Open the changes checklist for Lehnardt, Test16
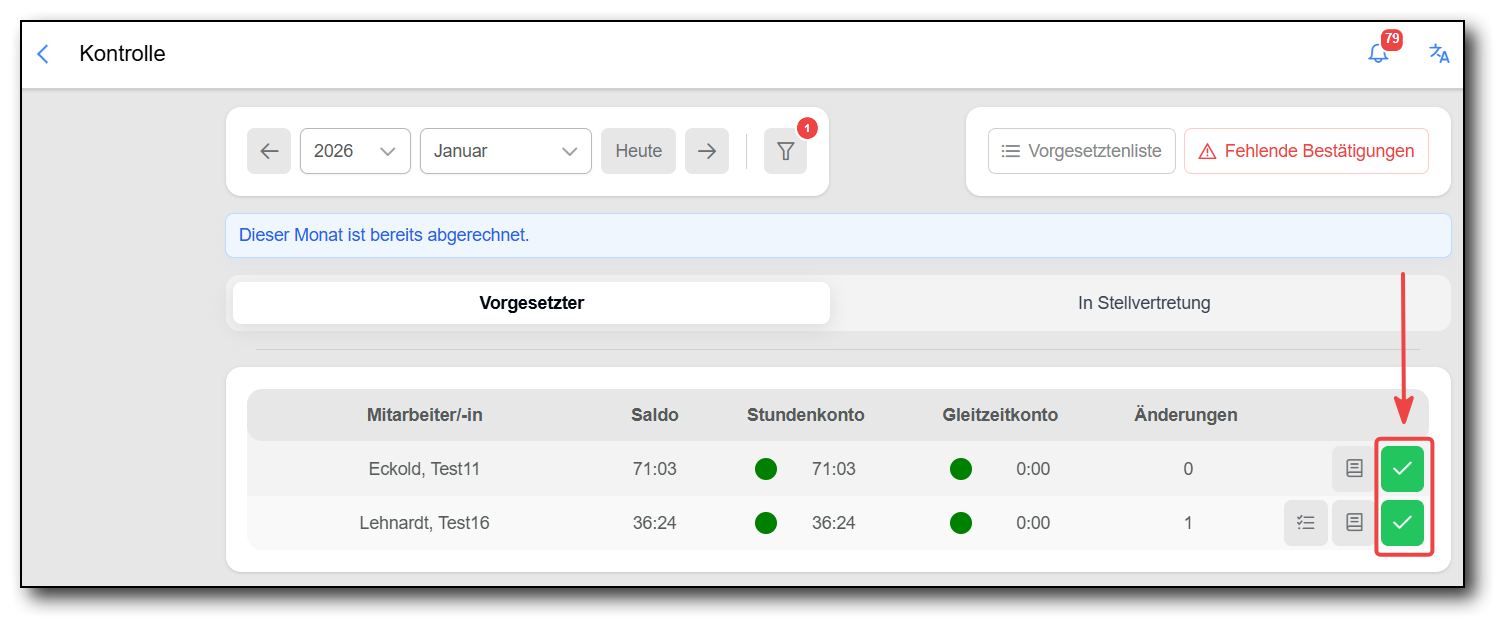Image resolution: width=1496 pixels, height=619 pixels. tap(1306, 522)
